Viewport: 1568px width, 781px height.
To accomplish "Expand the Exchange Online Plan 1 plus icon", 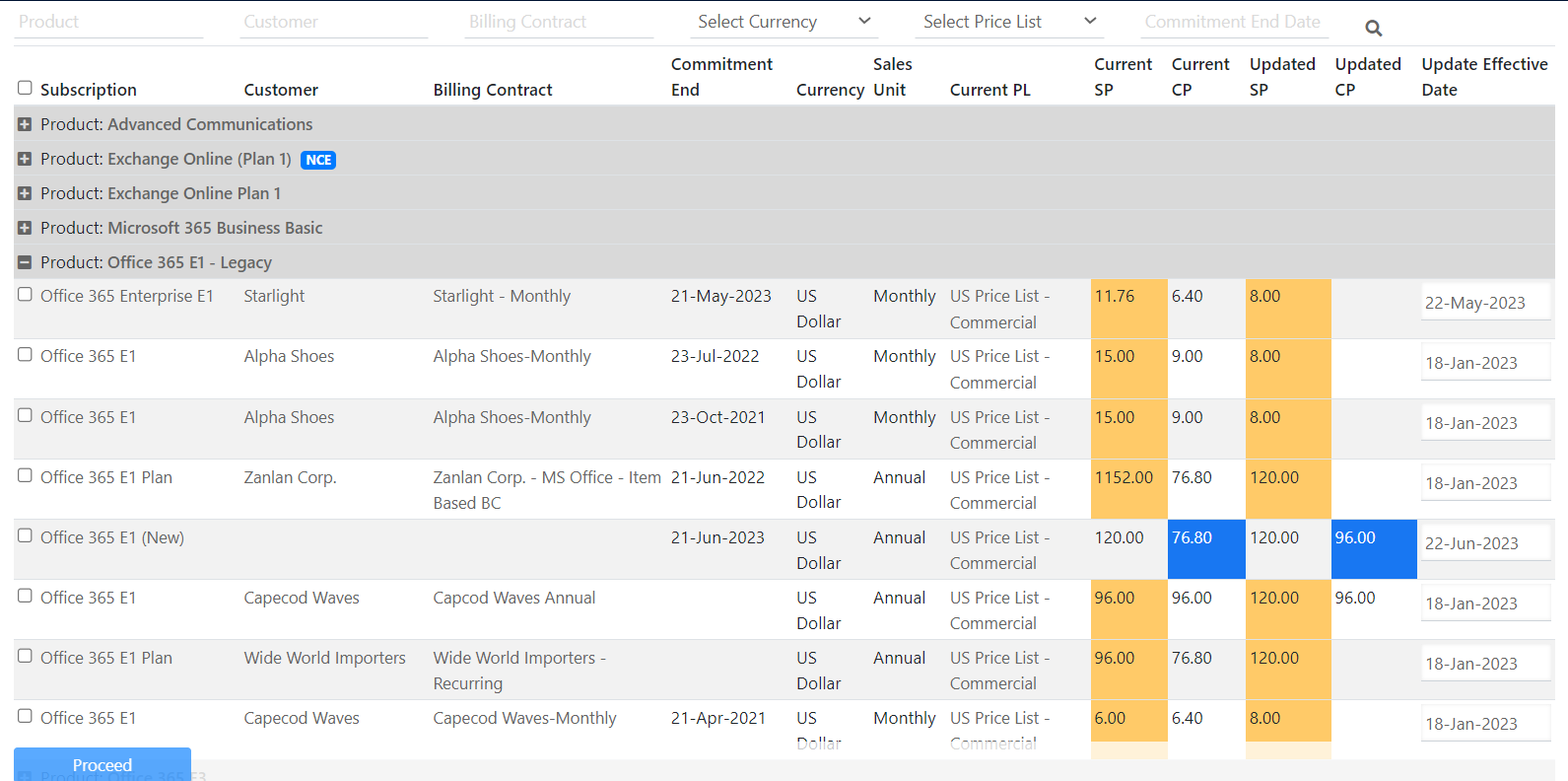I will click(25, 193).
